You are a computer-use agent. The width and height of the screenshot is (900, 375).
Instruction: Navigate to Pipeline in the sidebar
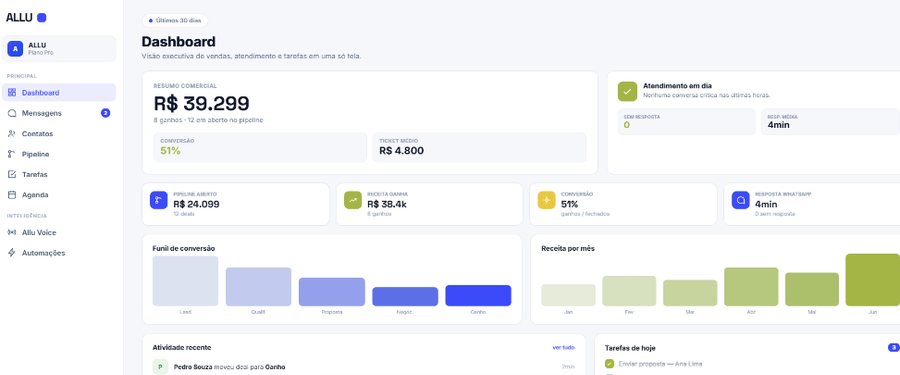59,154
